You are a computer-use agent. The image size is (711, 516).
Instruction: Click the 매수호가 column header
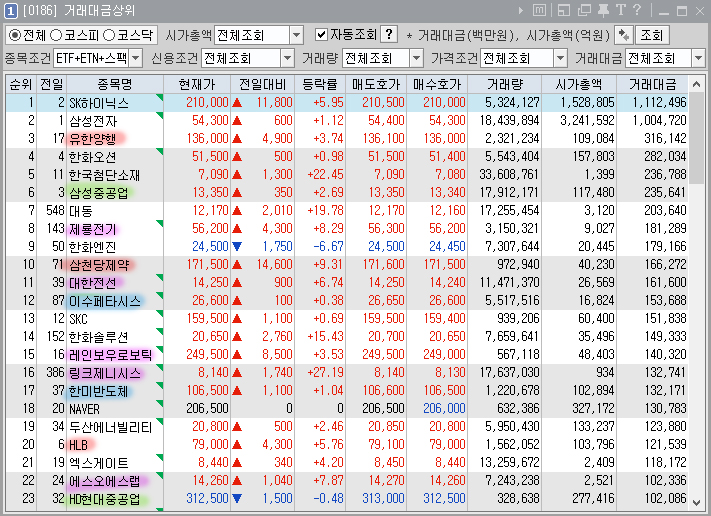(x=437, y=84)
